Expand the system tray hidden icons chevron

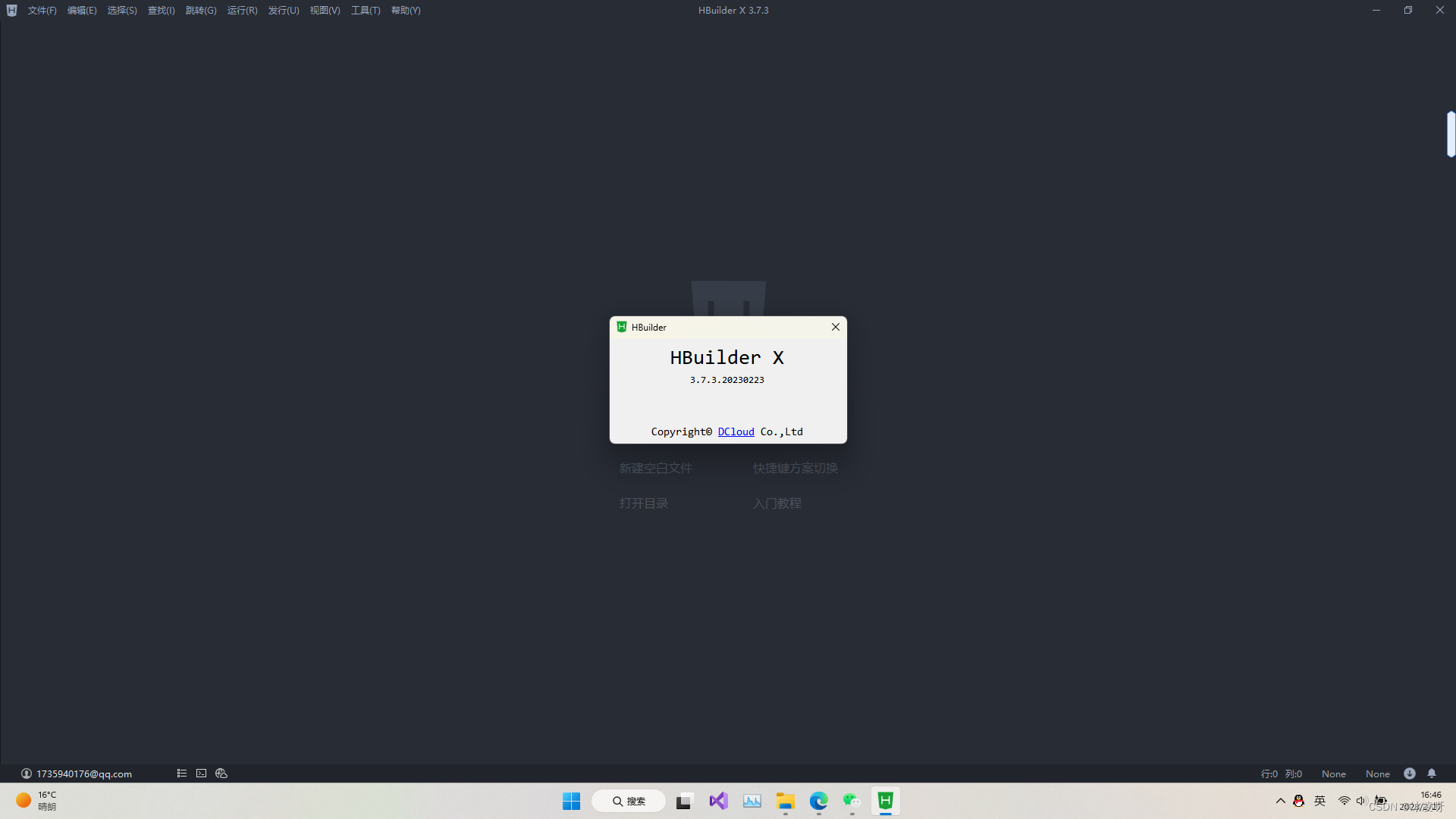(1280, 801)
